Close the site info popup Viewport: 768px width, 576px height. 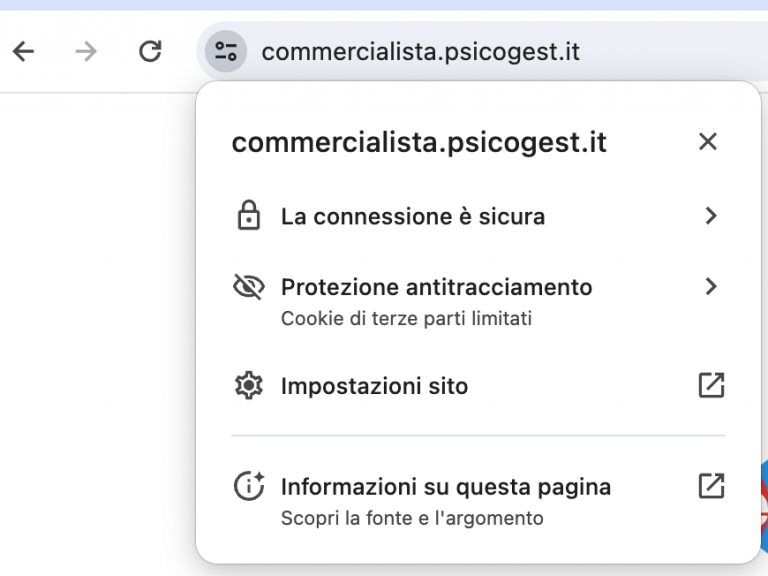708,142
